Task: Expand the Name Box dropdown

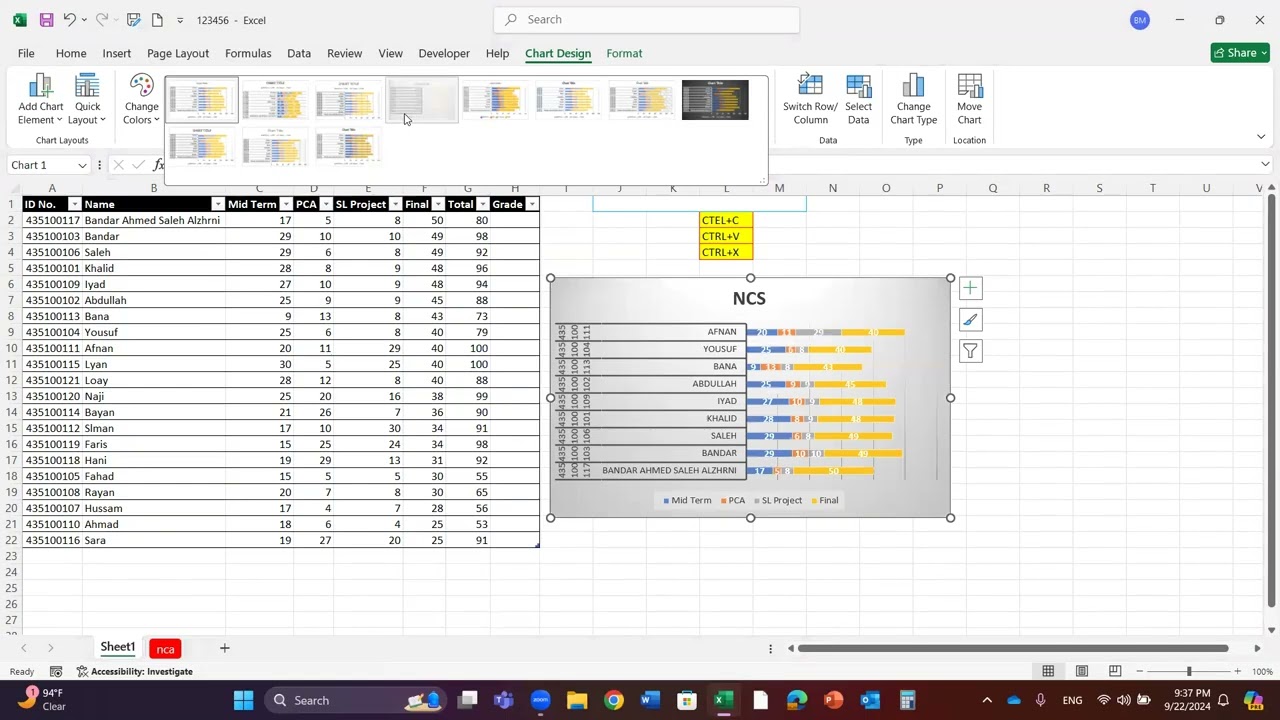Action: coord(82,165)
